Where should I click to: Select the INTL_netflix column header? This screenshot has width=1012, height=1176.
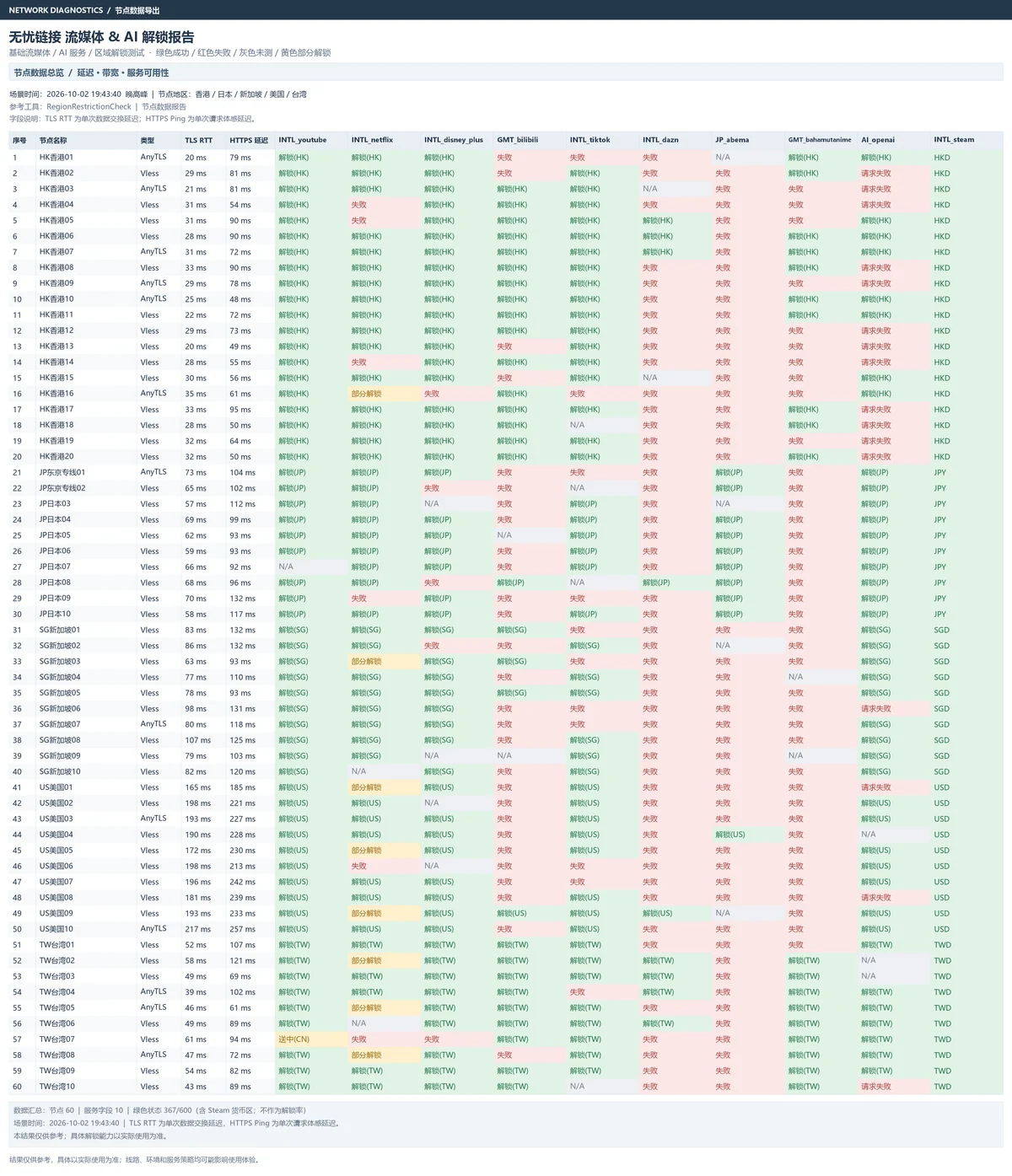coord(372,140)
